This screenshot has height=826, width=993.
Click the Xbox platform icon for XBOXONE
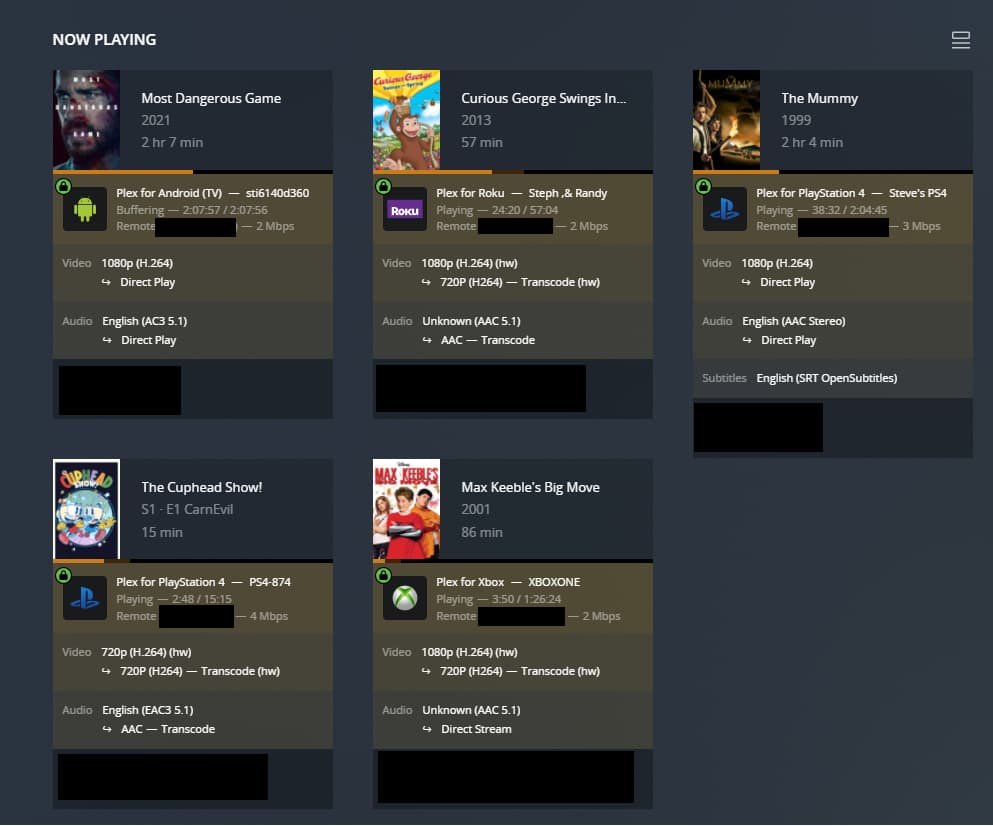pyautogui.click(x=405, y=598)
